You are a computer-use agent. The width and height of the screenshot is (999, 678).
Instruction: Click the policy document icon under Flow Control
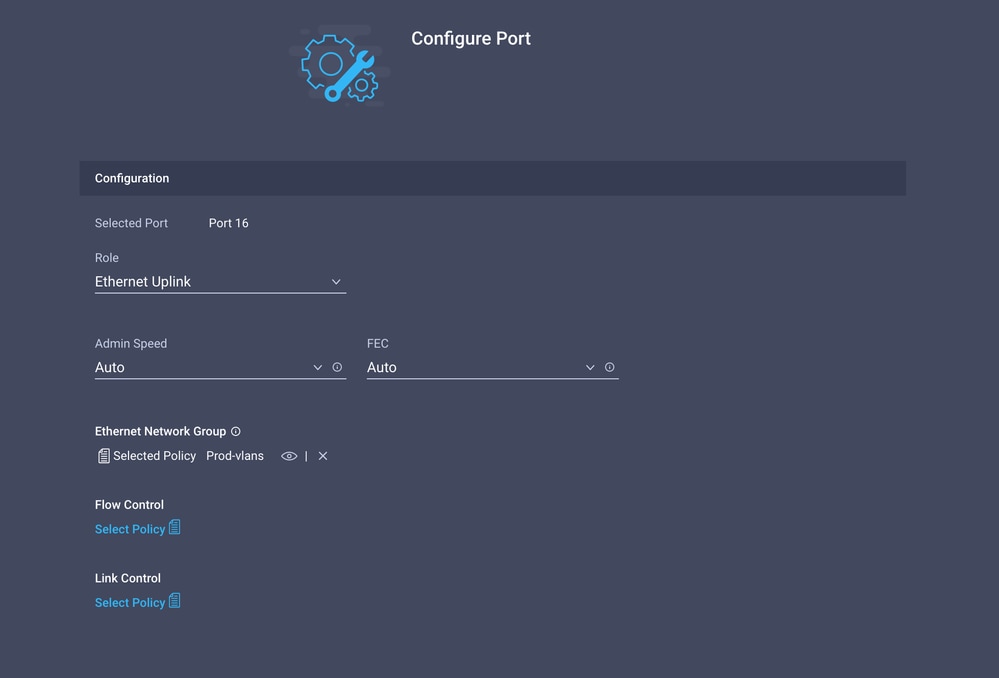[175, 528]
